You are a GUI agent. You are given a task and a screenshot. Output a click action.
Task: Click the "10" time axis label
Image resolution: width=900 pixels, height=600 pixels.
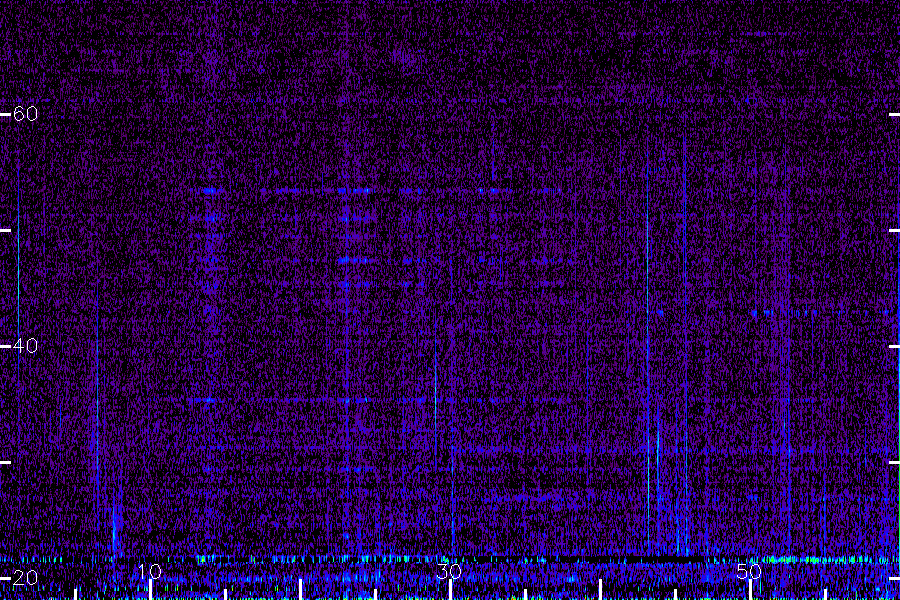tap(150, 571)
